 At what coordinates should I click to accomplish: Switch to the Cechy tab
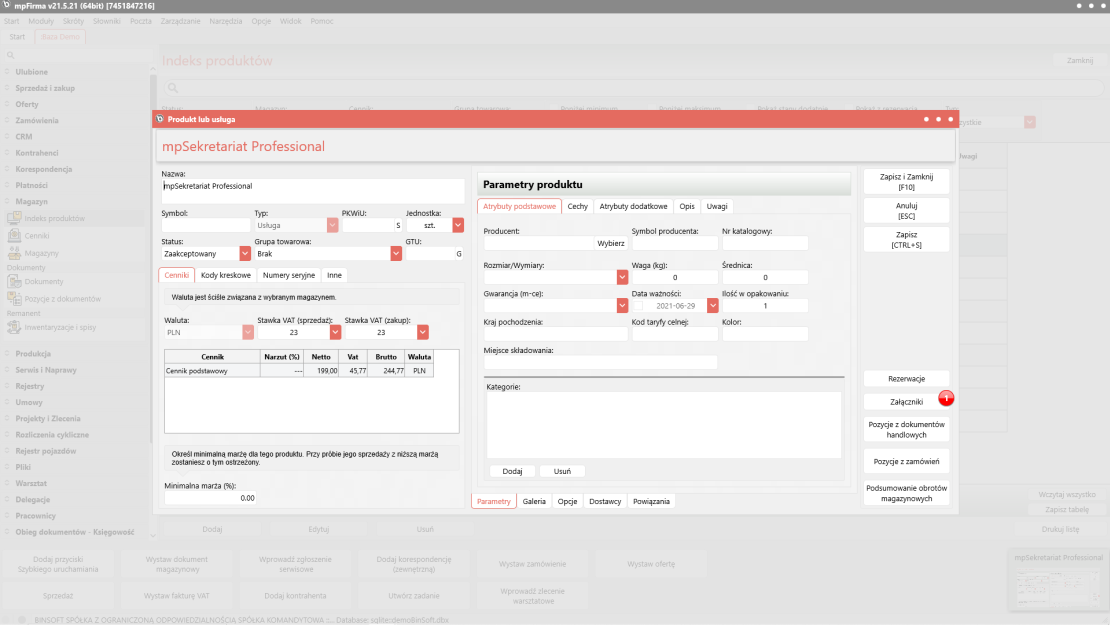click(x=578, y=207)
